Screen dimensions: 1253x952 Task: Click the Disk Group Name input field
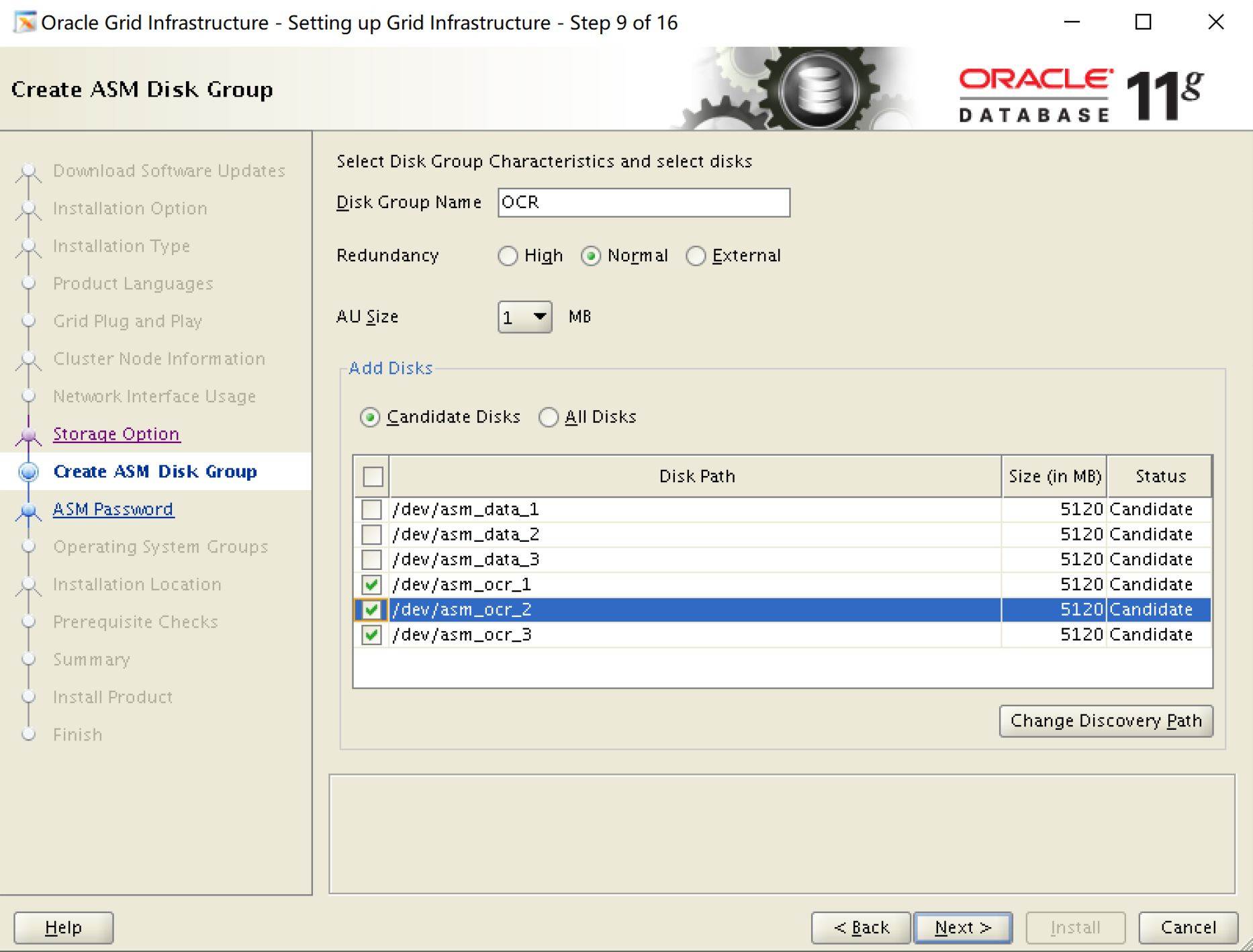[x=644, y=202]
